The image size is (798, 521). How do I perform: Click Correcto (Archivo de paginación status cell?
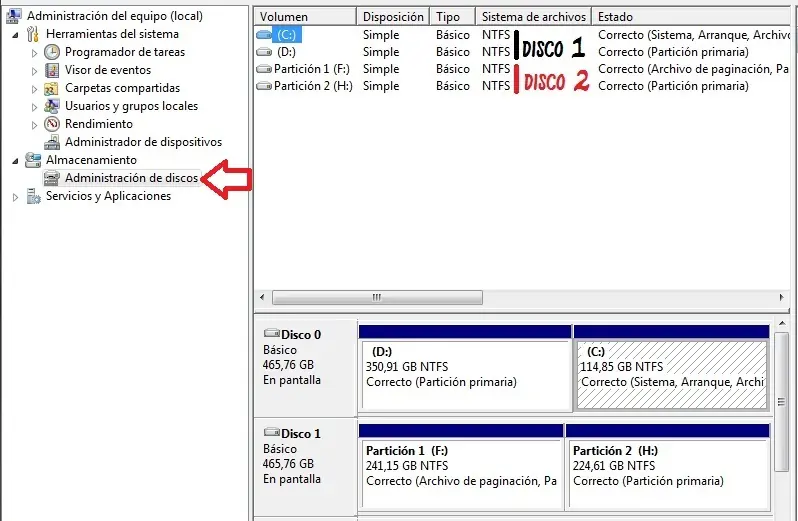pyautogui.click(x=693, y=69)
